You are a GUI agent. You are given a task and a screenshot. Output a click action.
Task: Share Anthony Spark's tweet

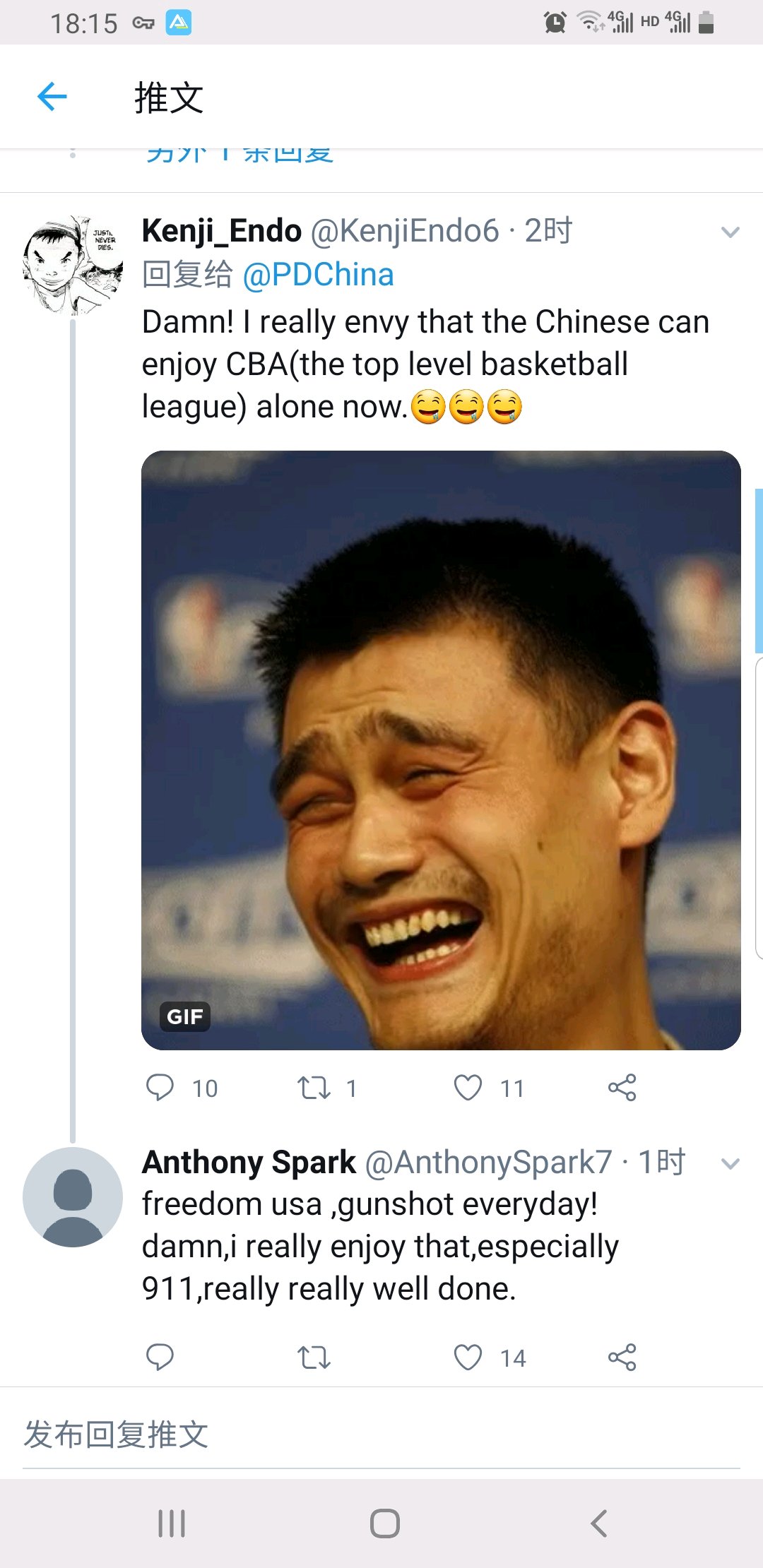click(622, 1357)
